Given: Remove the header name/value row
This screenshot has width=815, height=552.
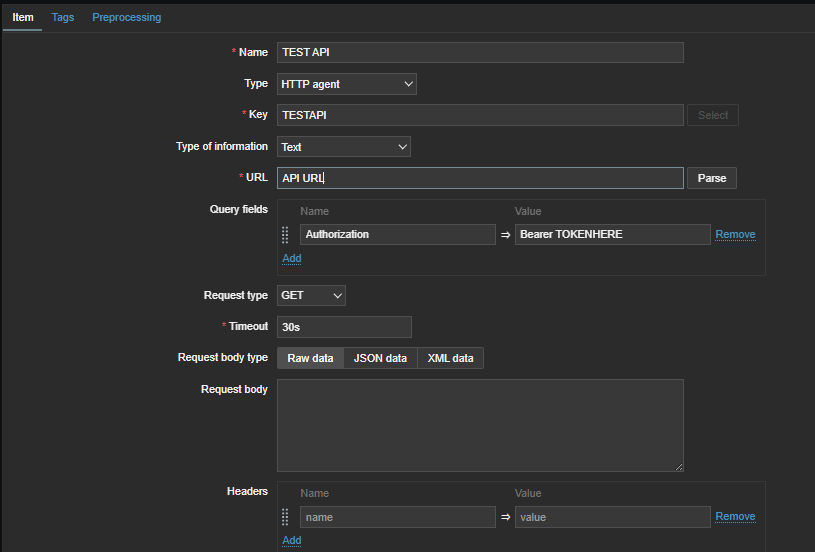Looking at the screenshot, I should point(735,517).
